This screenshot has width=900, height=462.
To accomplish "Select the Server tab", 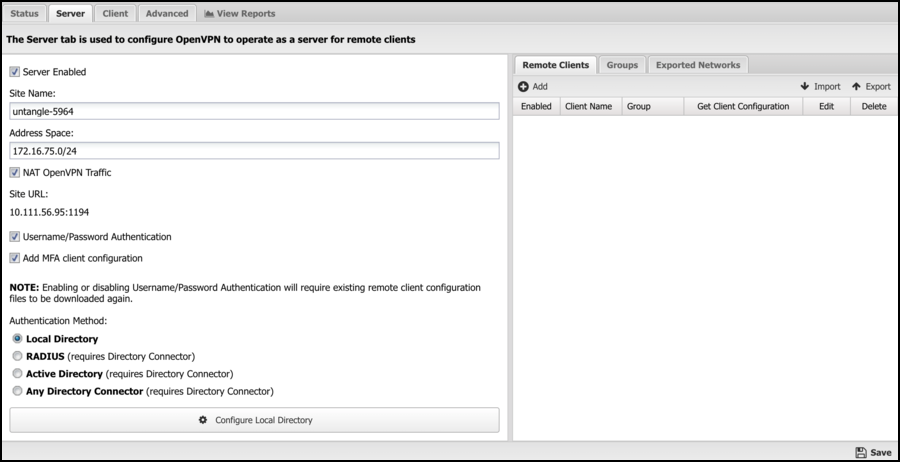I will point(70,13).
